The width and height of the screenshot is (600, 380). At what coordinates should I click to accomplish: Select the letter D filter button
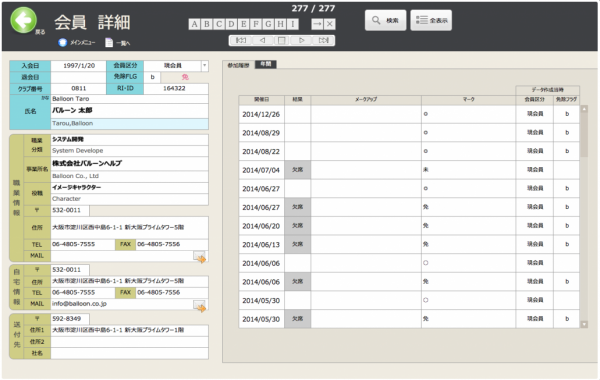(231, 24)
